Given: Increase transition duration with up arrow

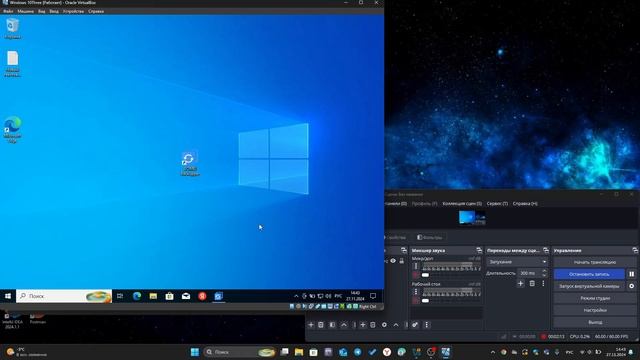Looking at the screenshot, I should [544, 271].
